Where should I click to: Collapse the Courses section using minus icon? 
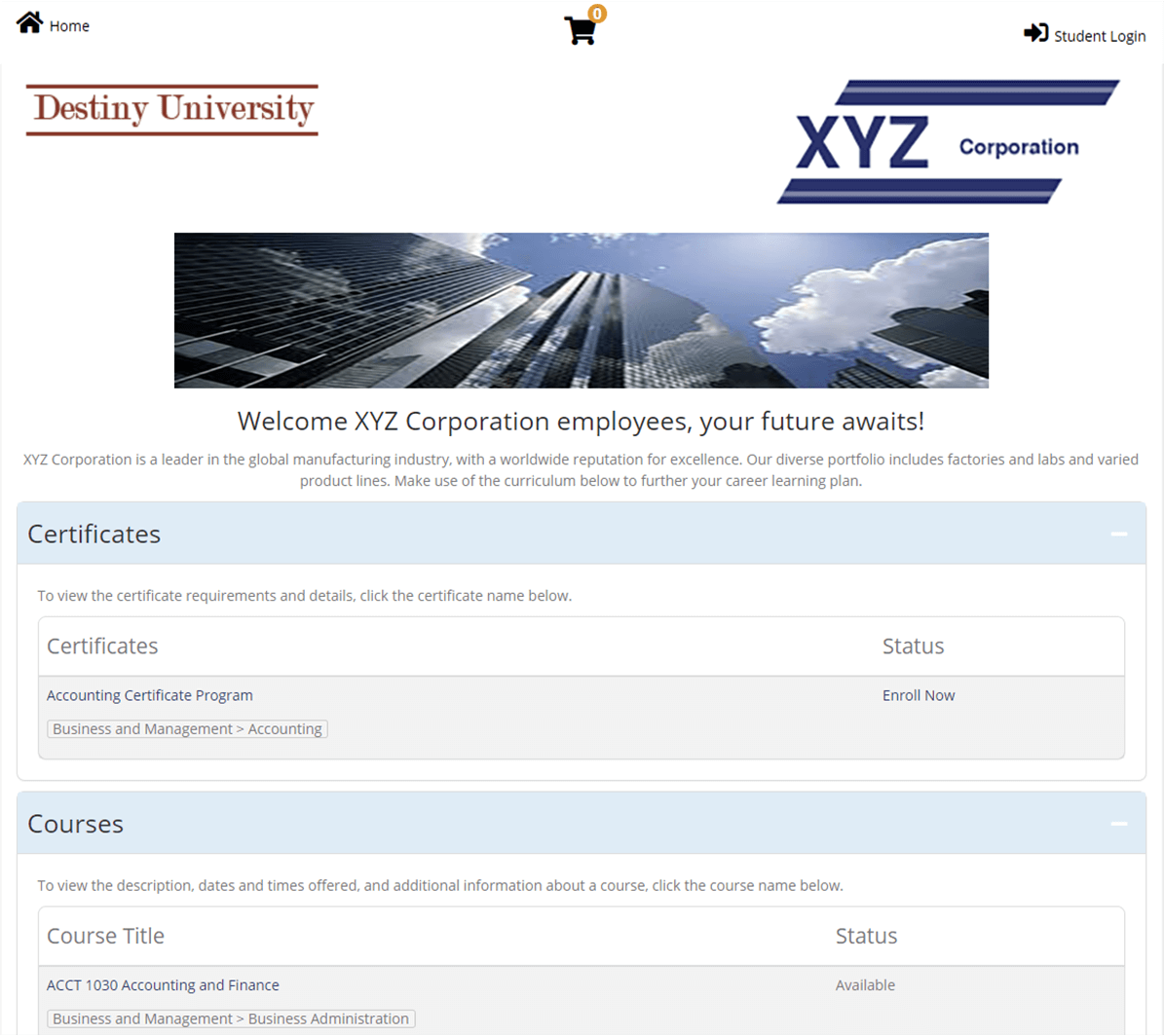[x=1118, y=824]
